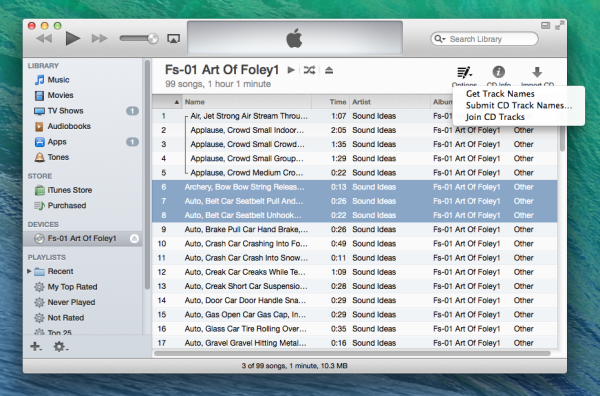Click the sidebar vertical scrollbar

click(147, 174)
